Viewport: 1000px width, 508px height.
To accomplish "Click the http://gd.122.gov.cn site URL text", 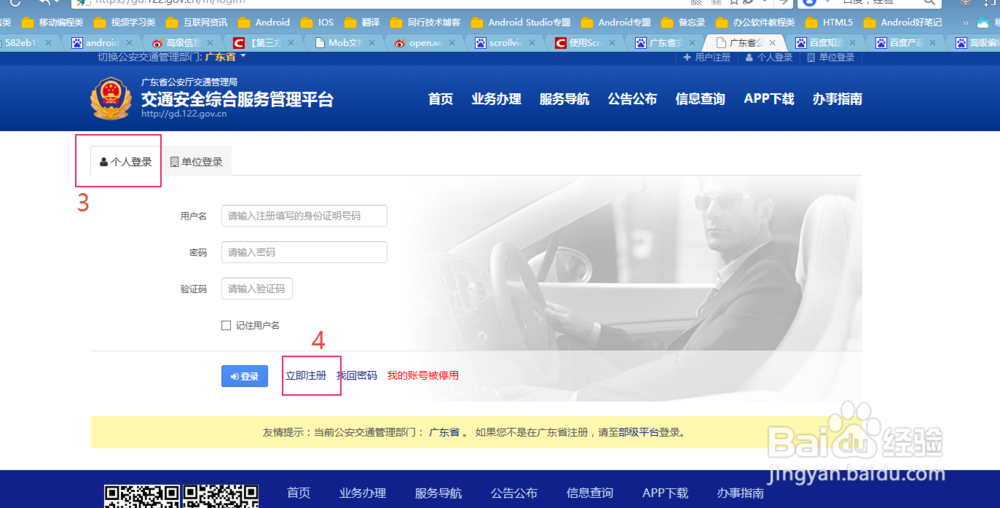I will [x=184, y=114].
